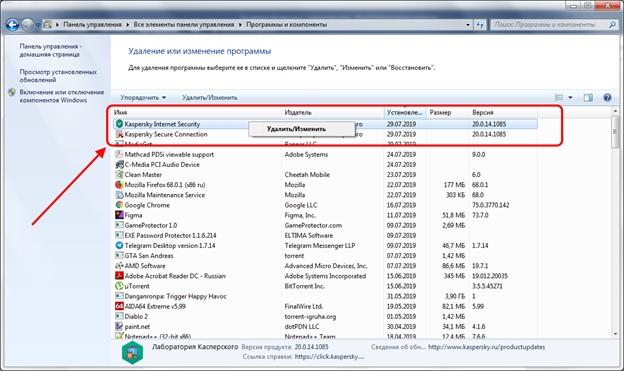
Task: Click the Mozilla Maintenance Service icon
Action: pos(119,195)
